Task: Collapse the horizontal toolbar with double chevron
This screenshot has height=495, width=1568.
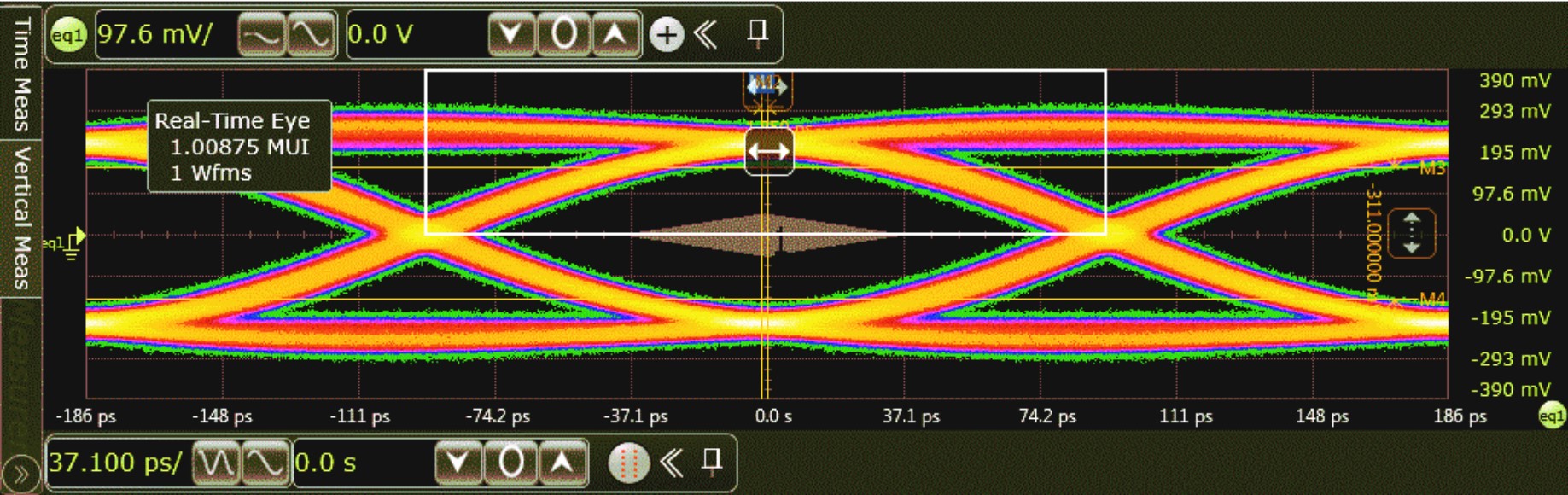Action: pyautogui.click(x=672, y=463)
